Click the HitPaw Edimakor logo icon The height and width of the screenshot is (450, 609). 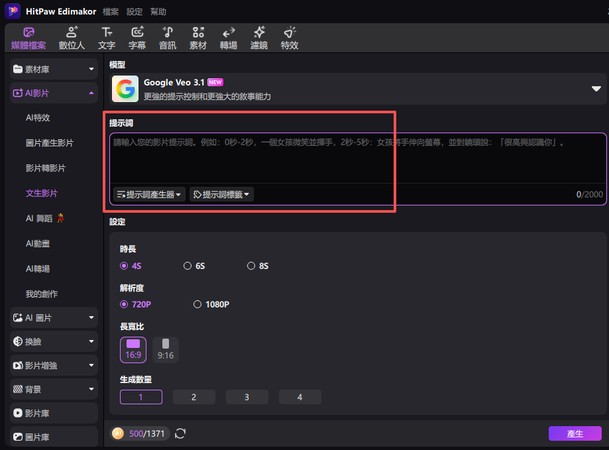(12, 11)
